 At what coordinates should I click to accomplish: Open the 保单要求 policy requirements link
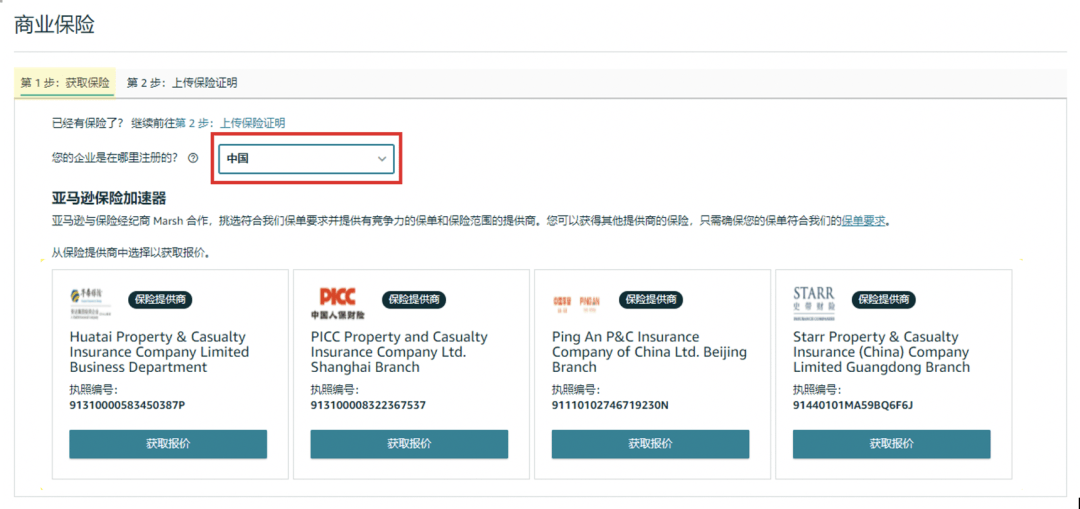(x=864, y=221)
